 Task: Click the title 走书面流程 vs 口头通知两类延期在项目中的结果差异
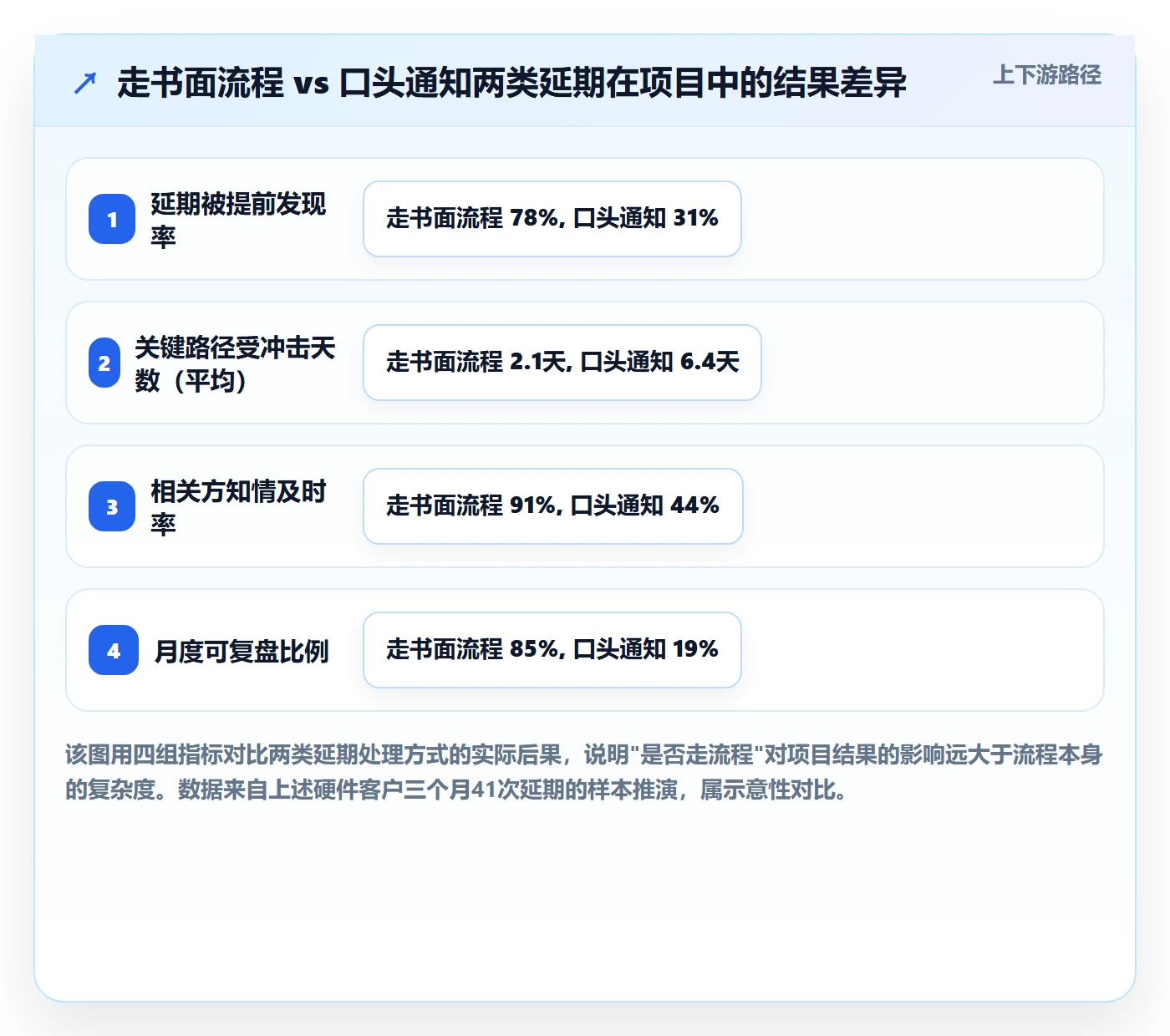tap(511, 83)
